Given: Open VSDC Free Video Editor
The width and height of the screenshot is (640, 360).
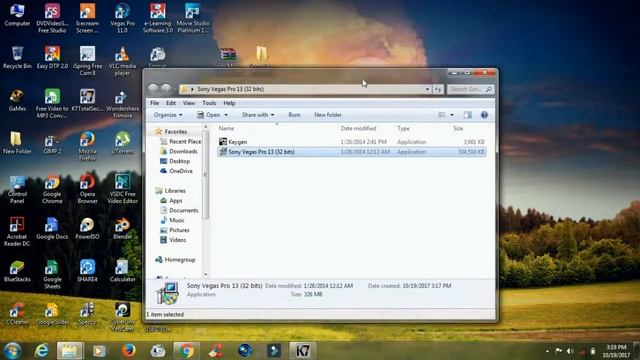Looking at the screenshot, I should pyautogui.click(x=122, y=189).
